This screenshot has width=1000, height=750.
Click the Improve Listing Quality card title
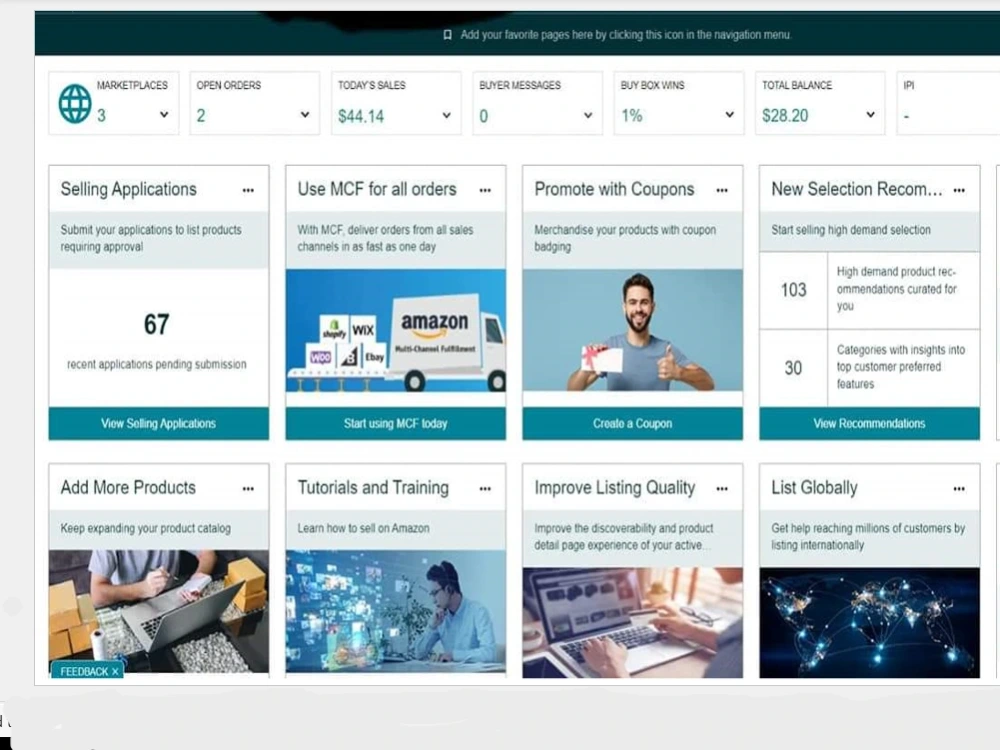pos(615,488)
